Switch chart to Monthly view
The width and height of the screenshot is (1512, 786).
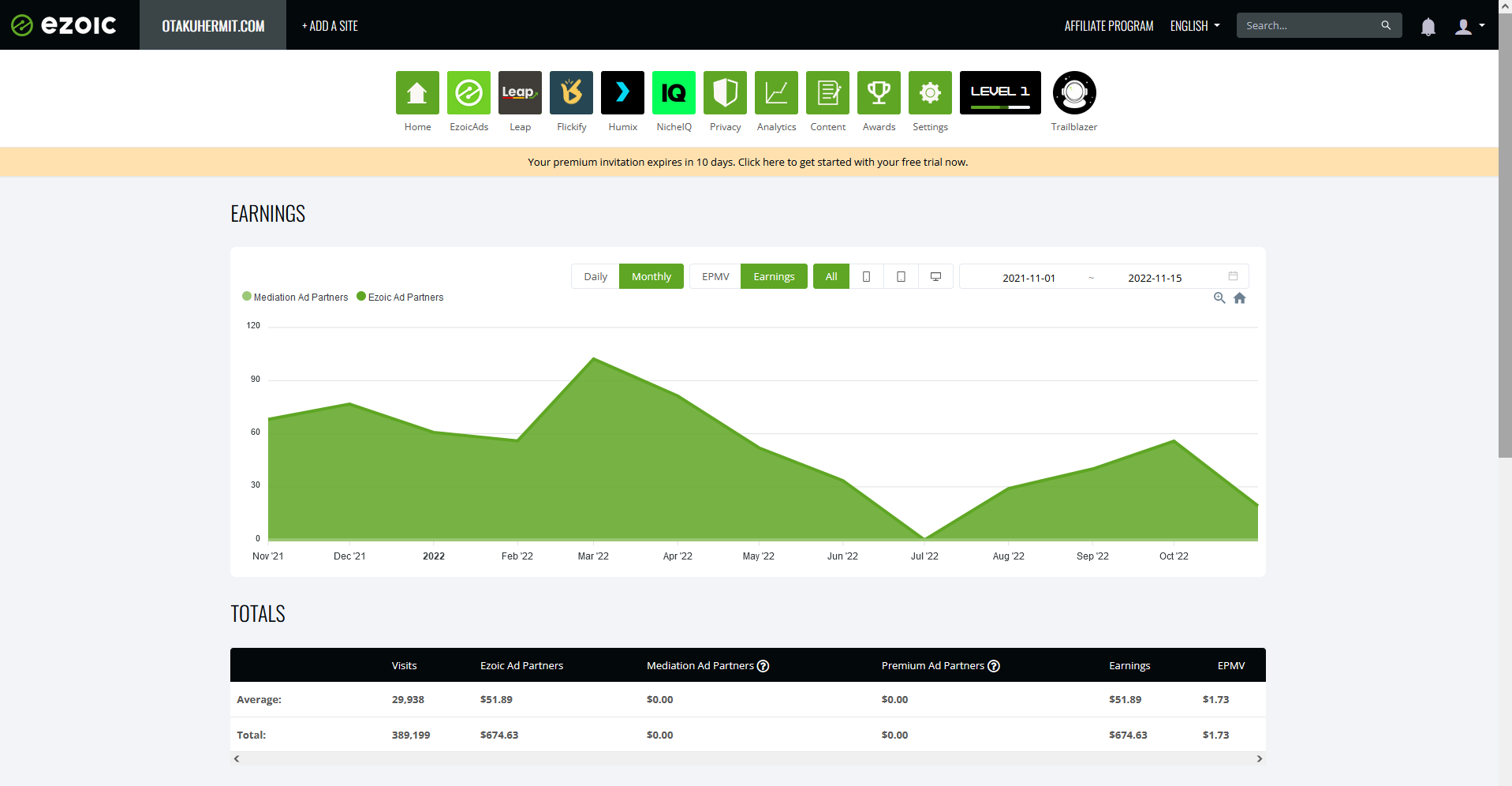tap(651, 276)
